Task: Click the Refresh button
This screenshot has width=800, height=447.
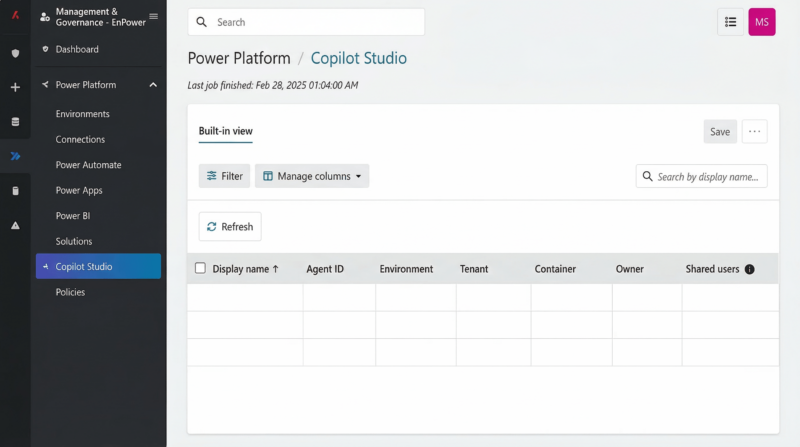Action: point(230,226)
